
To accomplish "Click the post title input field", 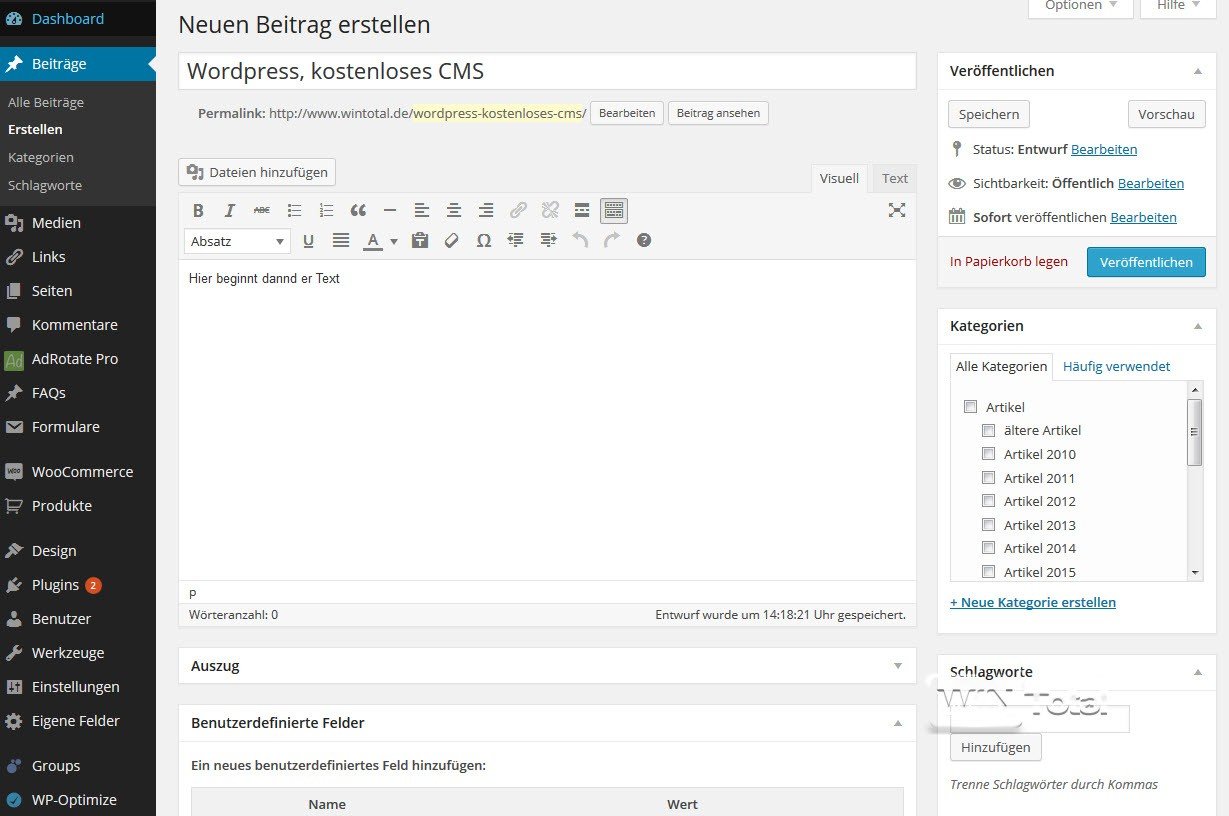I will 547,71.
